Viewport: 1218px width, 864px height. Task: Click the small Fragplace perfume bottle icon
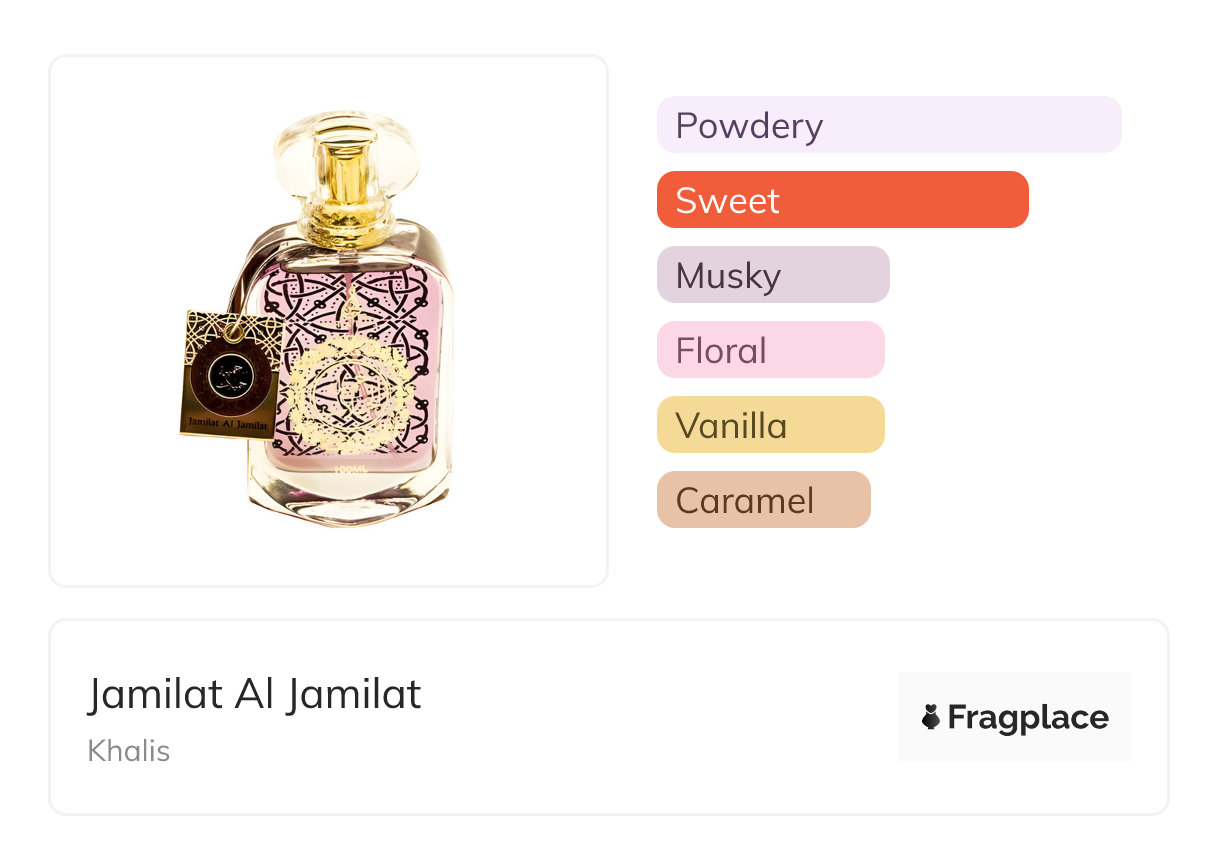coord(931,717)
